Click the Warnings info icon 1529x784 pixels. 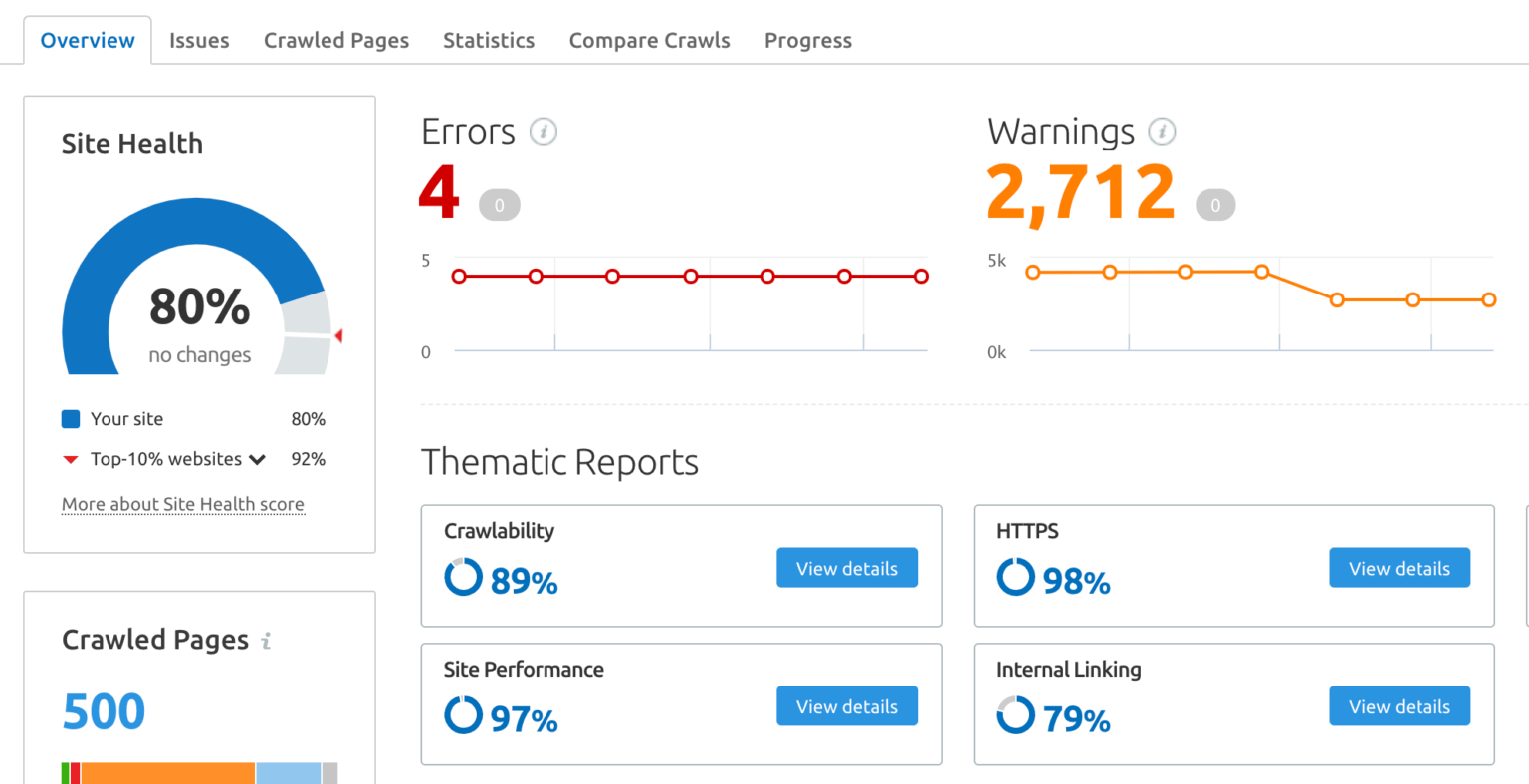[1163, 131]
